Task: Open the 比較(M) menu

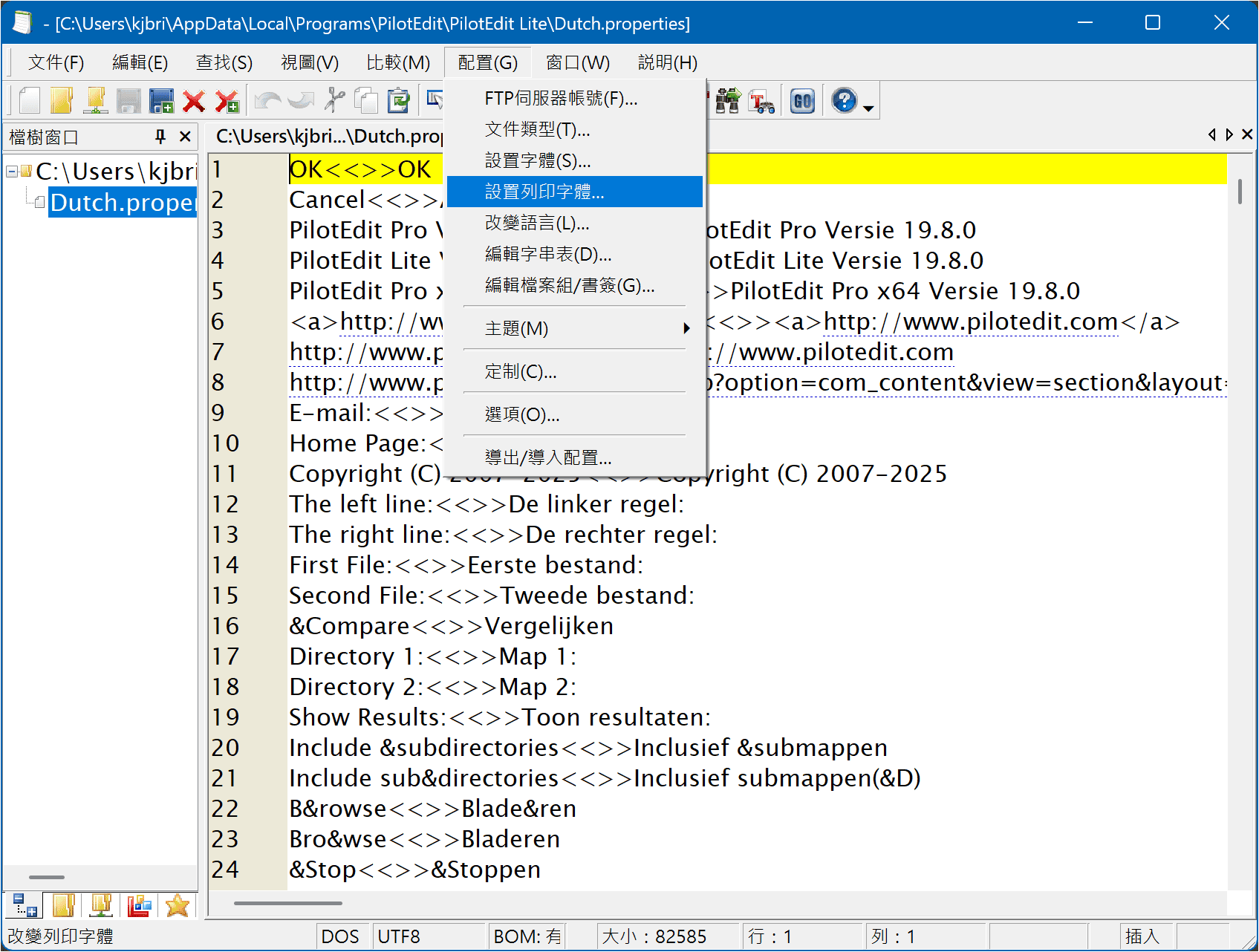Action: 398,62
